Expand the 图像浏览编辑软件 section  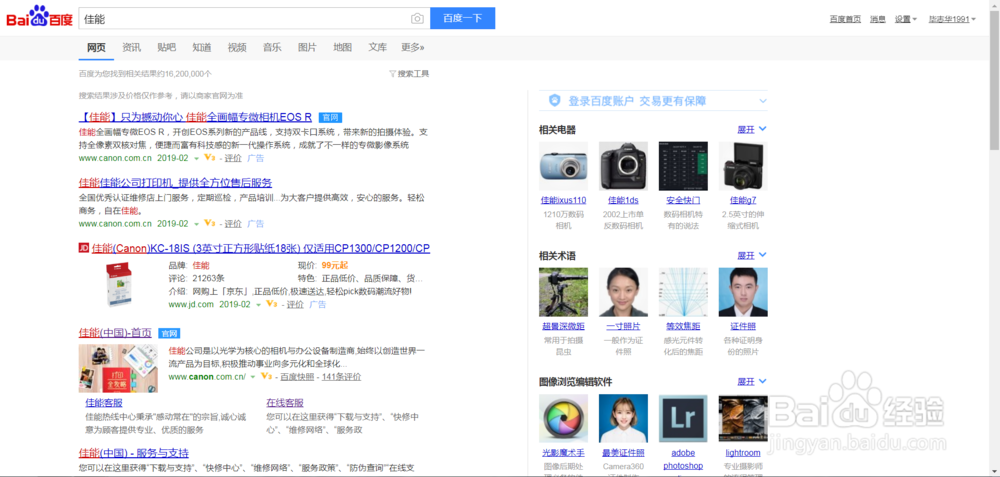click(752, 382)
